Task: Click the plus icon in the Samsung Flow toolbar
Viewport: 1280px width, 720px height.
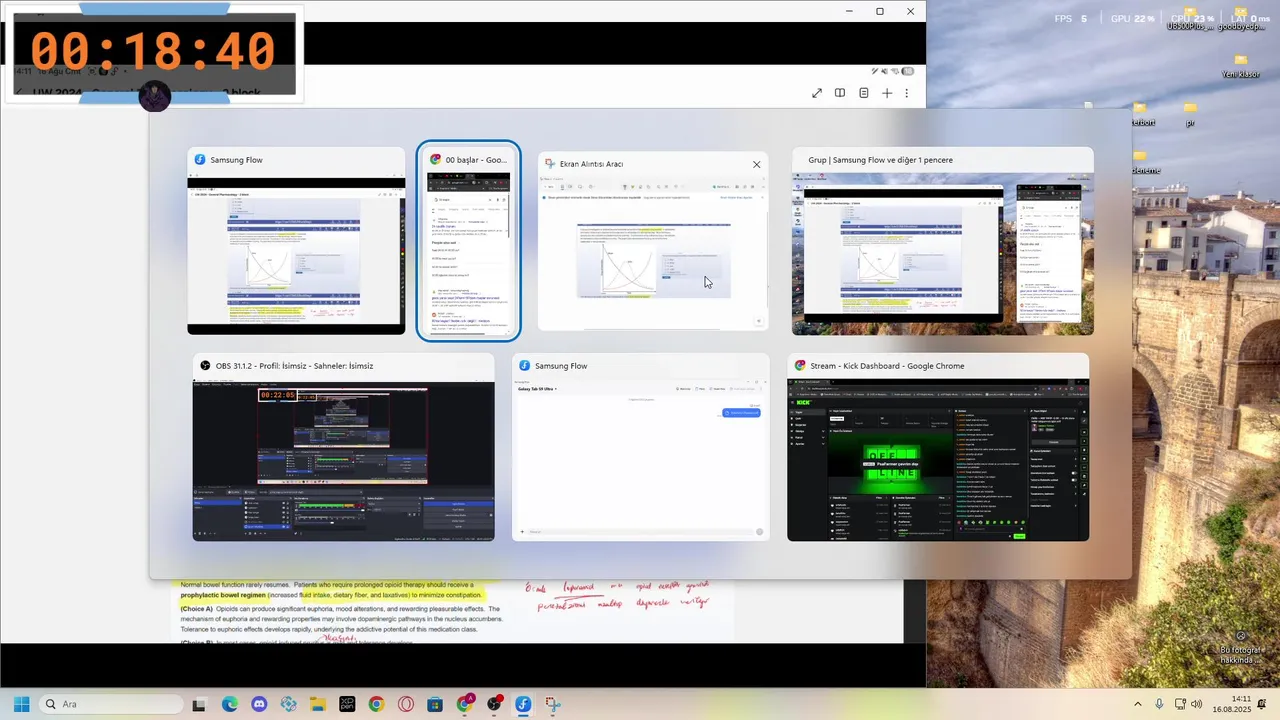Action: pos(887,93)
